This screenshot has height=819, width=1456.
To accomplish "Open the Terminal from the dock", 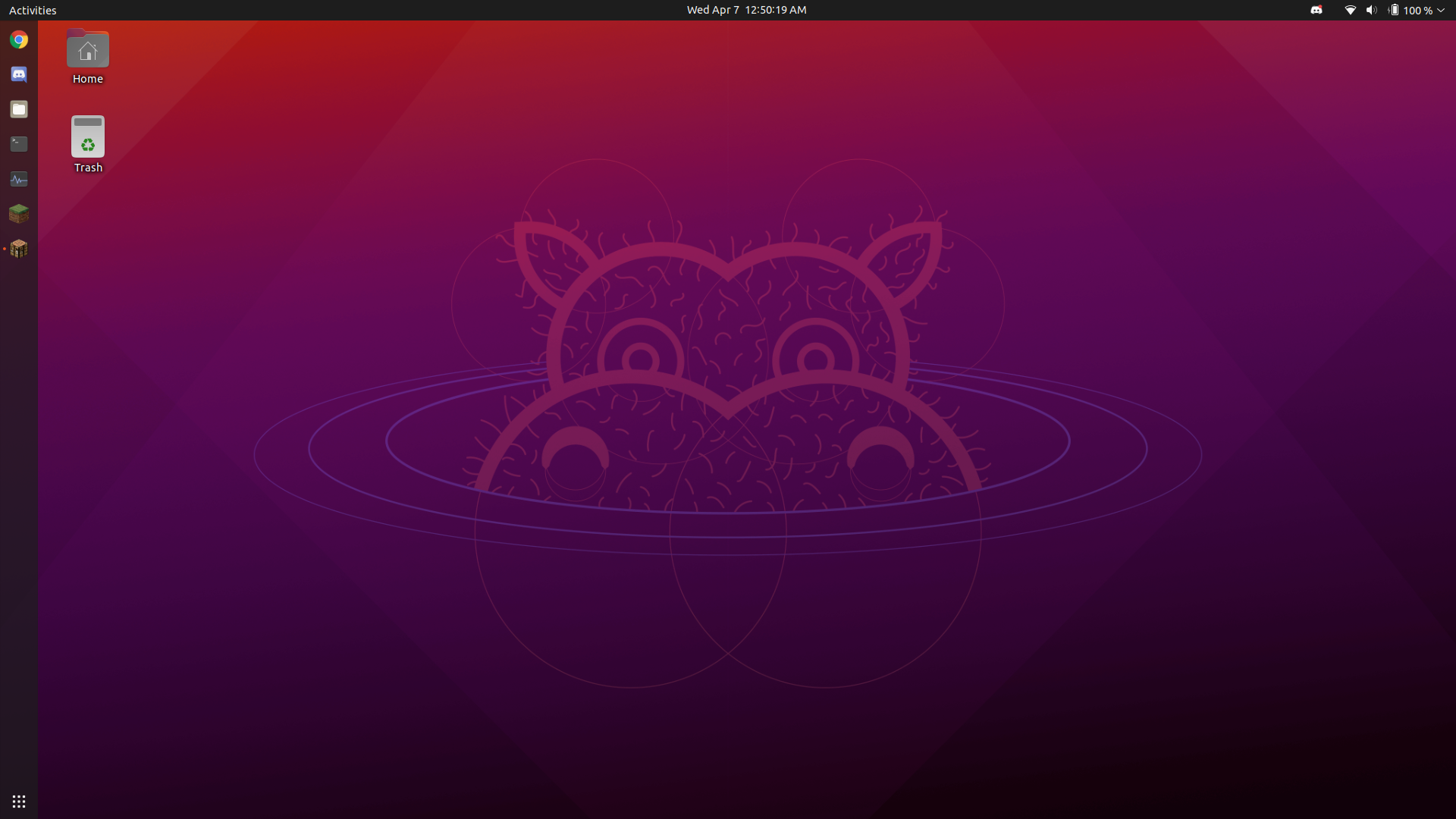I will pyautogui.click(x=19, y=144).
